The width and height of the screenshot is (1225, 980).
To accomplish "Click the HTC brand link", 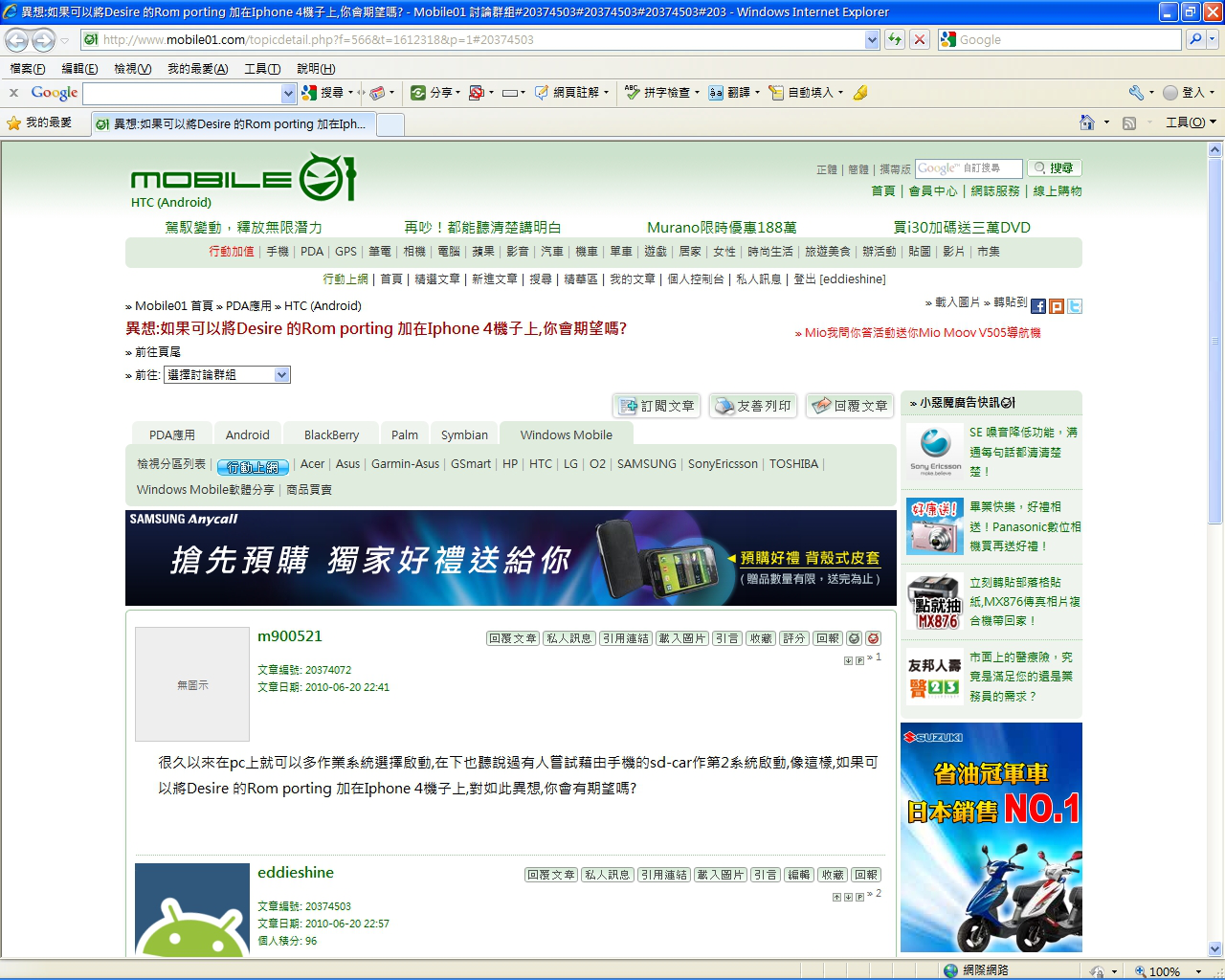I will pos(541,463).
